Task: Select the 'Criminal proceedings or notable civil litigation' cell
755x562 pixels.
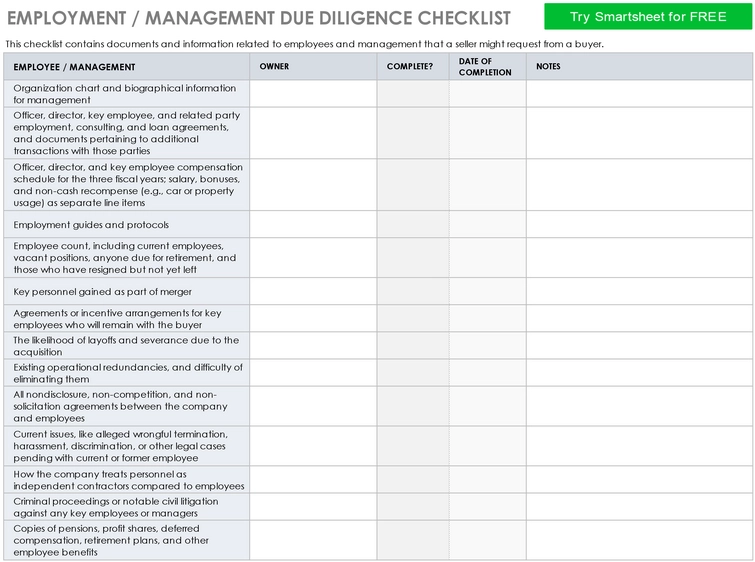Action: click(127, 507)
